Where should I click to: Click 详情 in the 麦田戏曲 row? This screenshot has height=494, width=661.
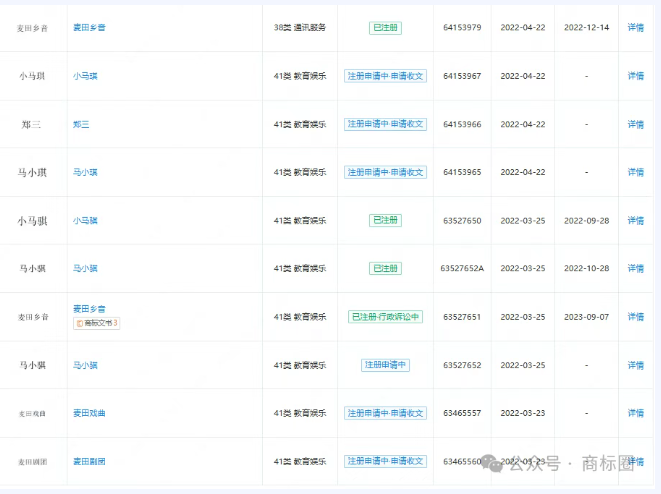click(x=635, y=413)
